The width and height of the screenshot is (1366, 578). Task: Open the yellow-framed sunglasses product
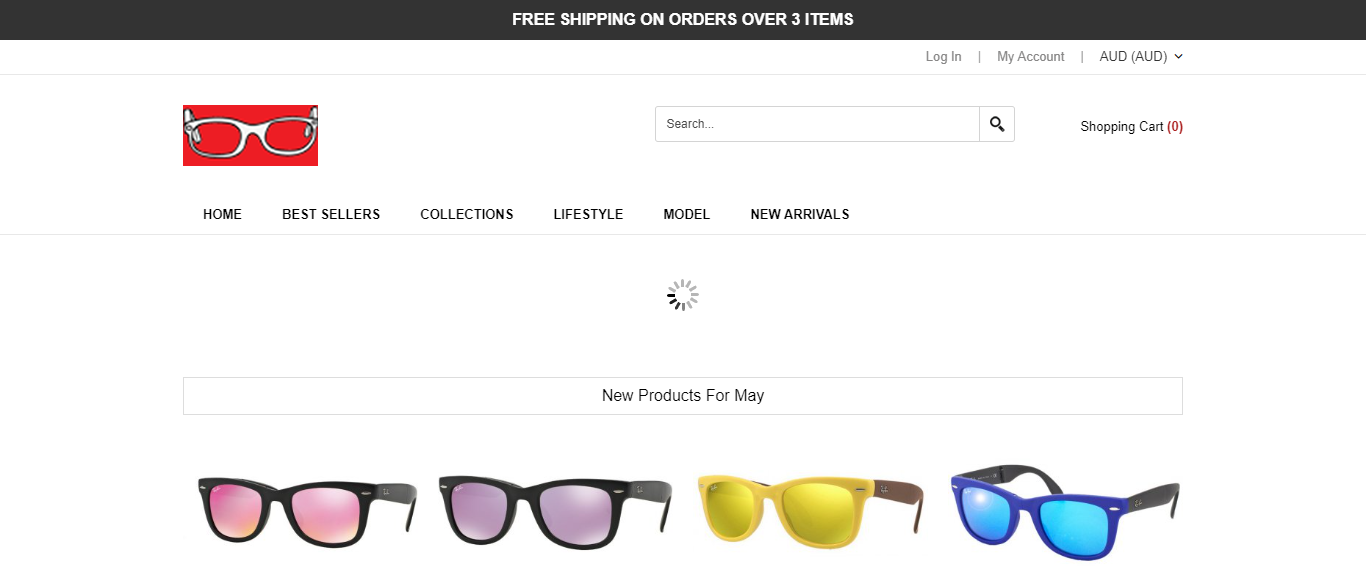809,510
